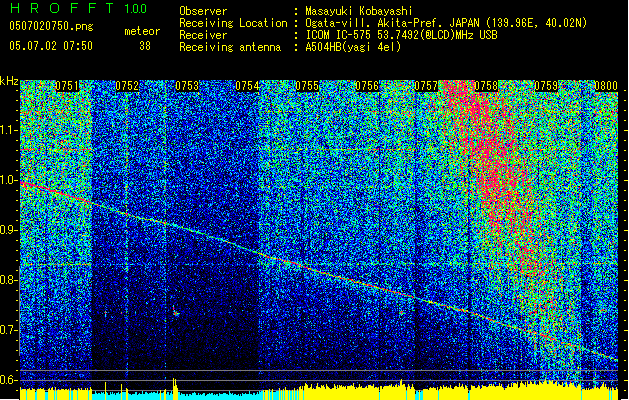Click the 0754 time marker

click(247, 86)
